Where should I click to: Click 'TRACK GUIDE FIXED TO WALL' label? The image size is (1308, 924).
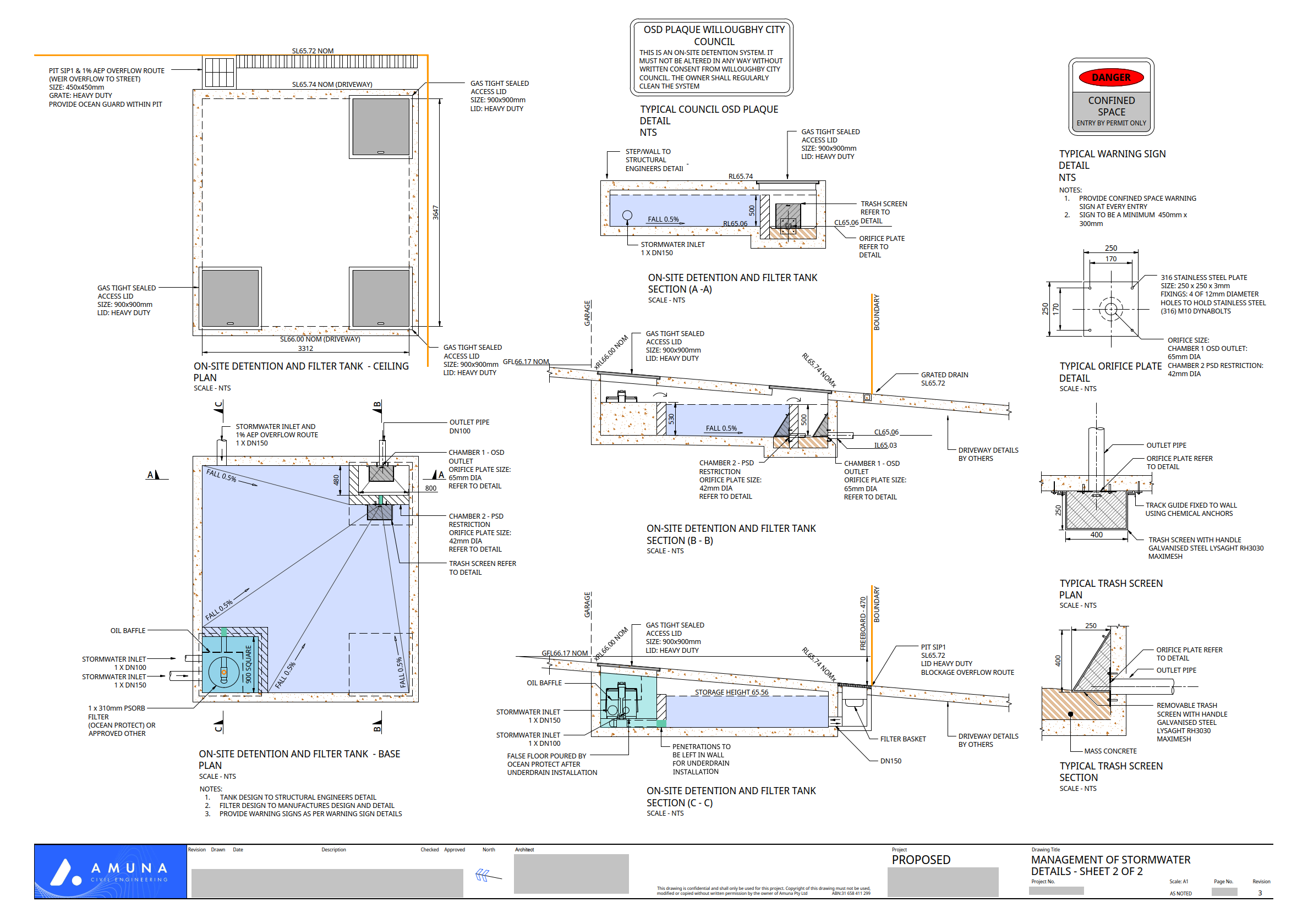tap(1191, 509)
